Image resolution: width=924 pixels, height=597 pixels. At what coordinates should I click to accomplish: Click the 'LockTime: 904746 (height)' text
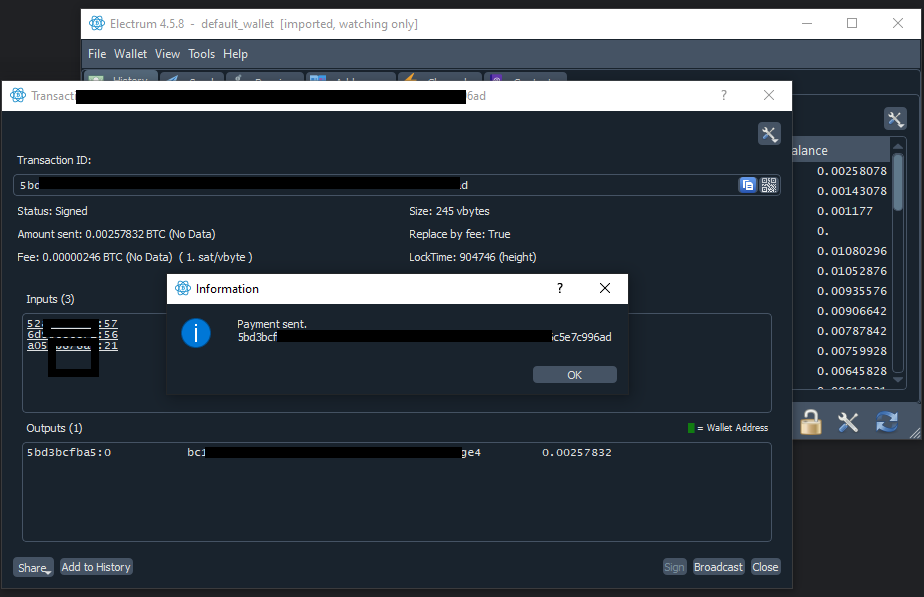click(x=473, y=257)
